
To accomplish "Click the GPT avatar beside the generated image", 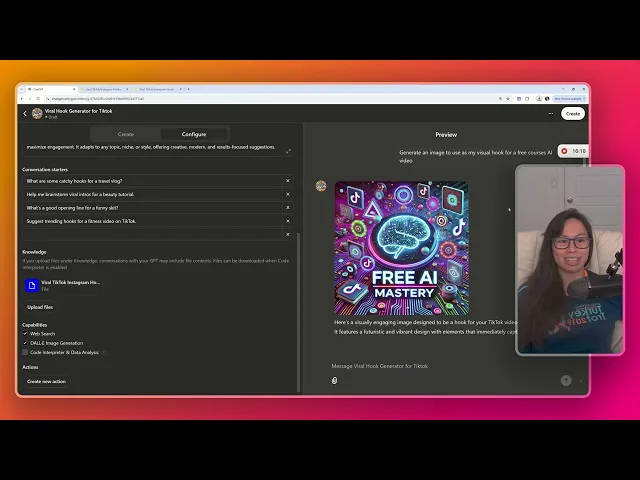I will (x=321, y=186).
